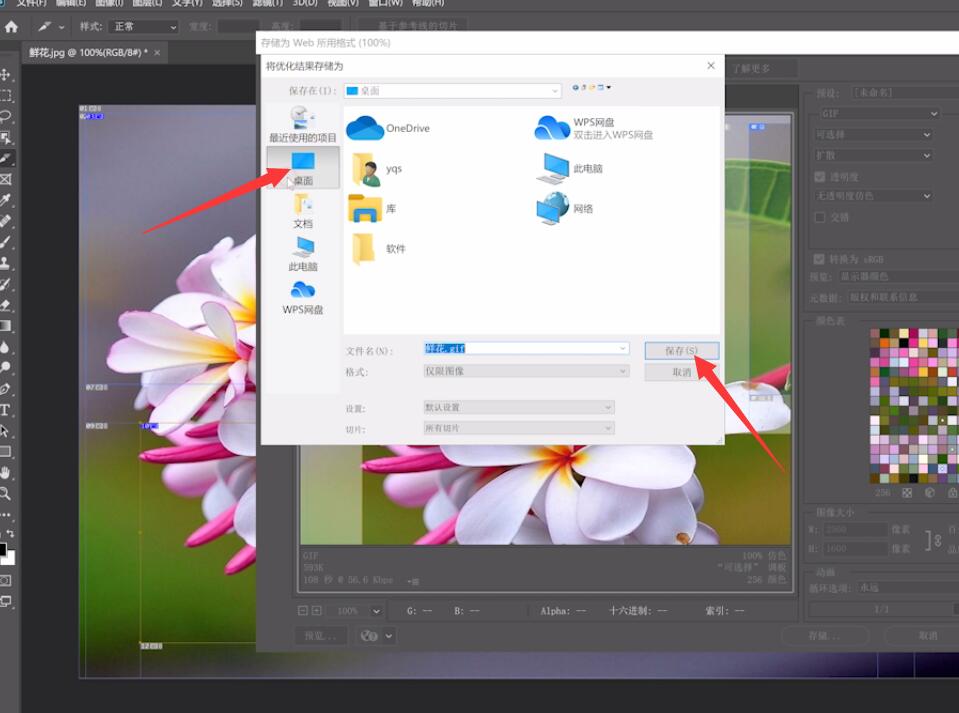Open the 设置 dropdown showing 默认设置
Viewport: 959px width, 713px height.
click(x=519, y=407)
